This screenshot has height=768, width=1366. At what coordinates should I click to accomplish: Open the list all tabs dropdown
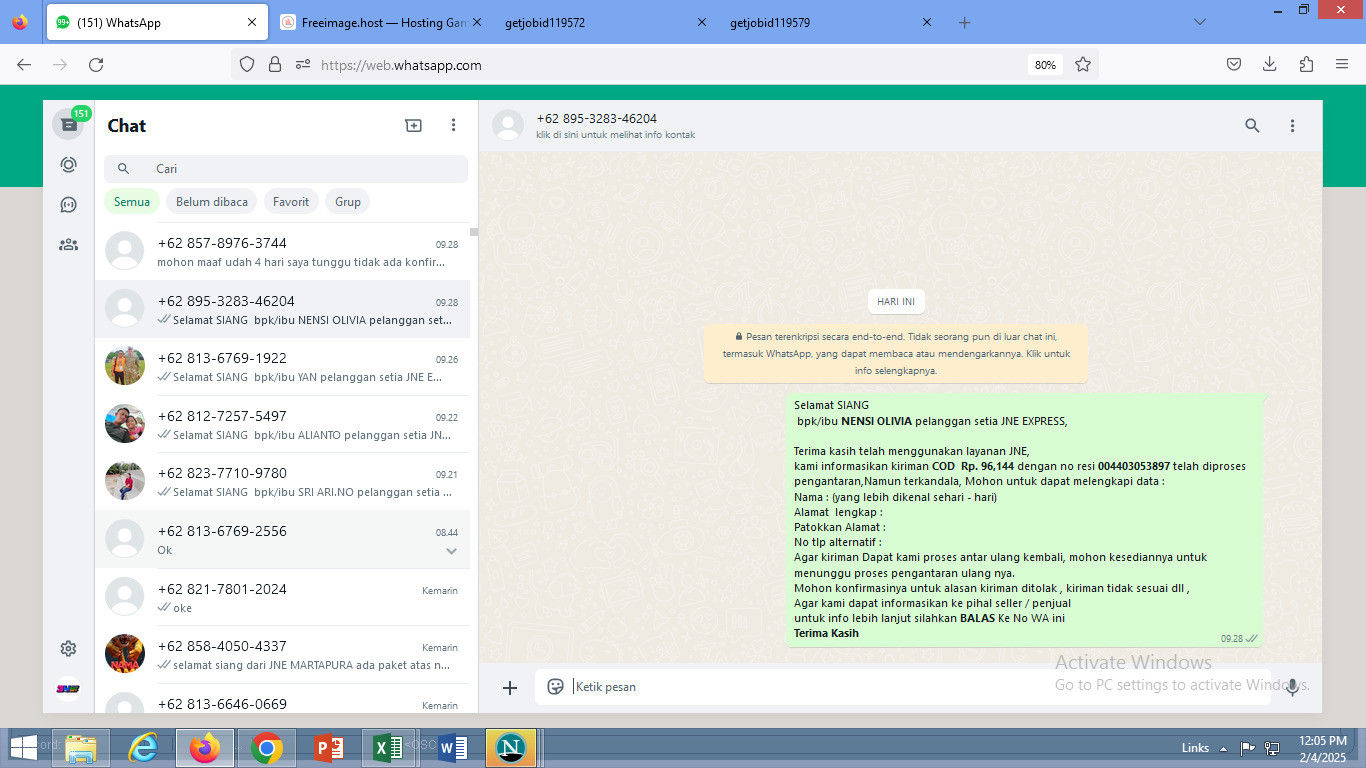[1200, 22]
